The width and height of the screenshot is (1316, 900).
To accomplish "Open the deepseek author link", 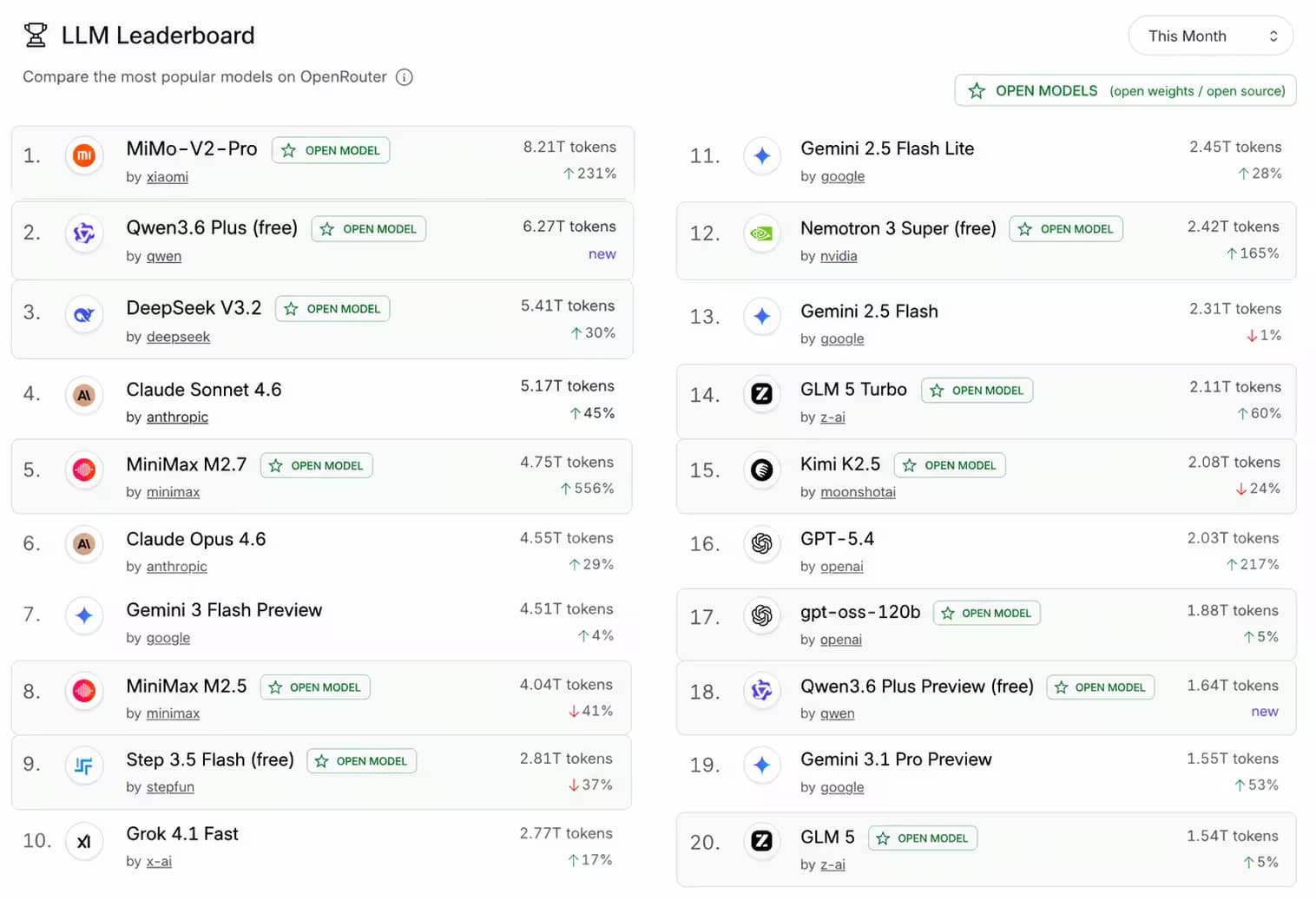I will (x=178, y=337).
